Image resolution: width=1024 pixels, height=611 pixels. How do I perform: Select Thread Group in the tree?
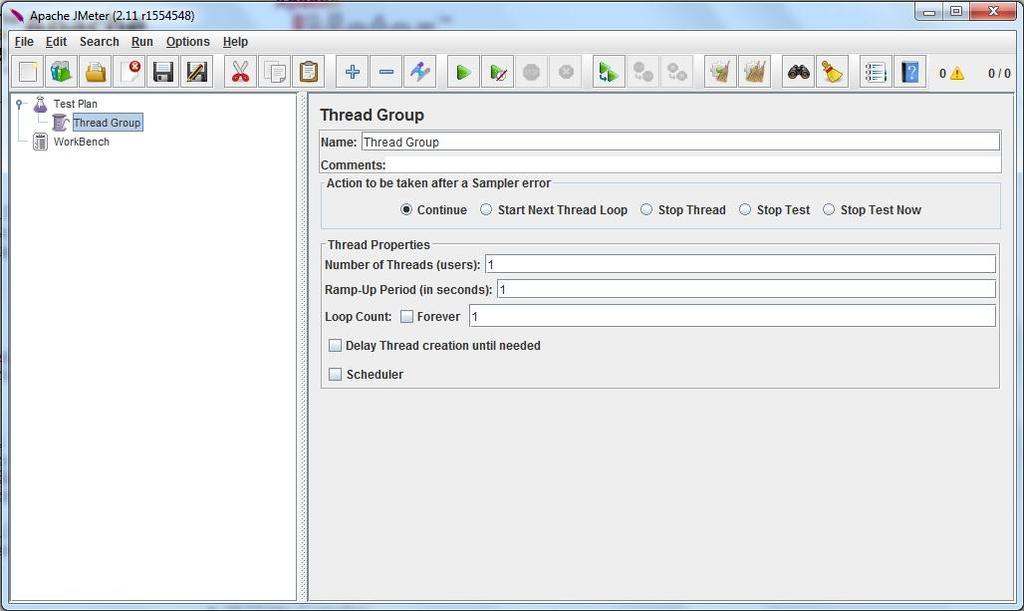107,123
